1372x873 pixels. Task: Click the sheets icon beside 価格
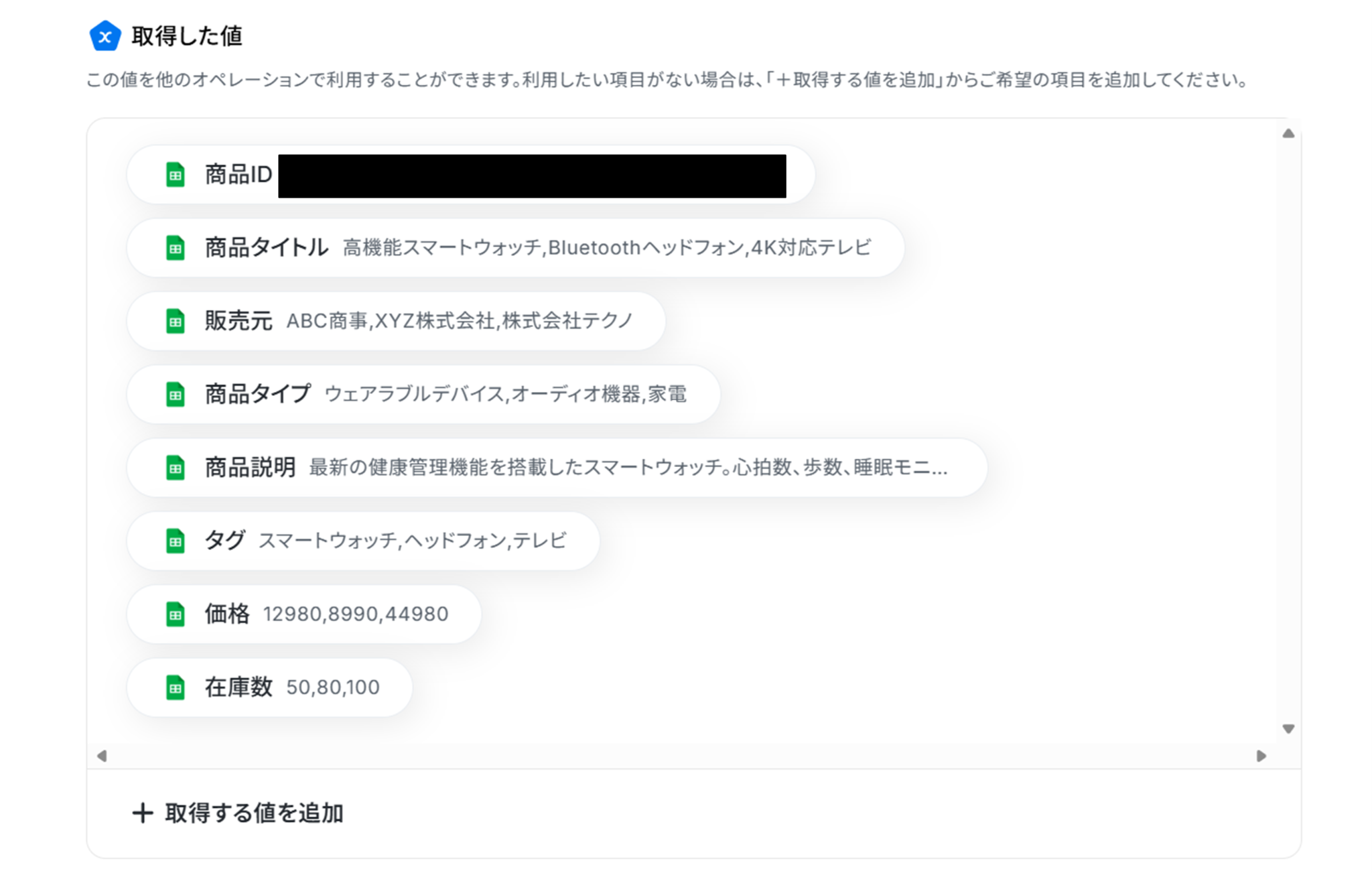pos(175,614)
